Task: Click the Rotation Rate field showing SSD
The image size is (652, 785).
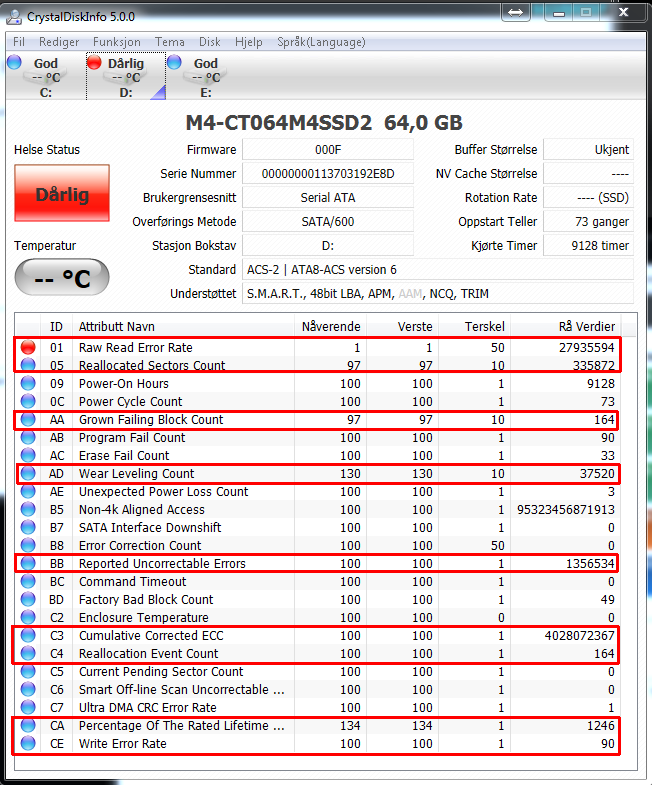Action: [588, 198]
